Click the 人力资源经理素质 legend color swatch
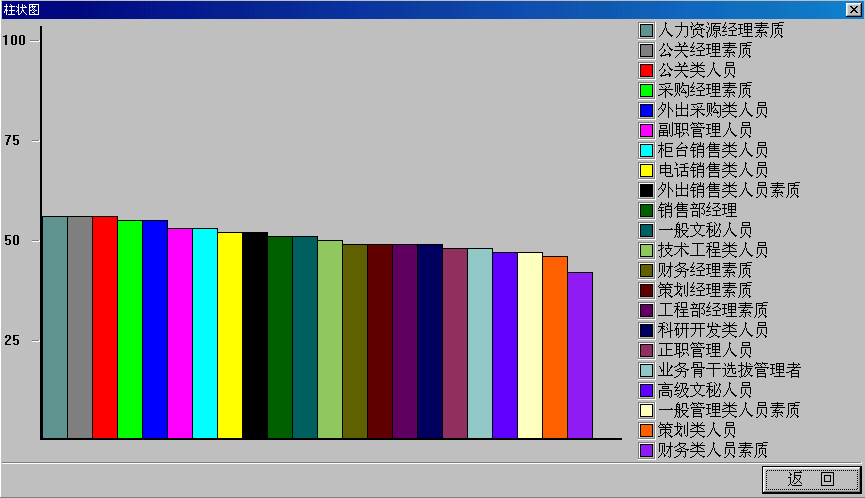865x498 pixels. pyautogui.click(x=646, y=30)
